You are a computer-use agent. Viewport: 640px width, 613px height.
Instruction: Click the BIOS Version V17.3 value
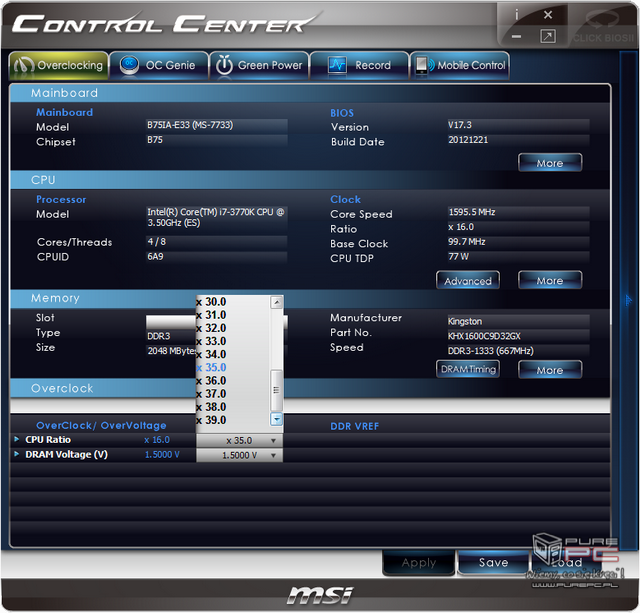(x=518, y=125)
